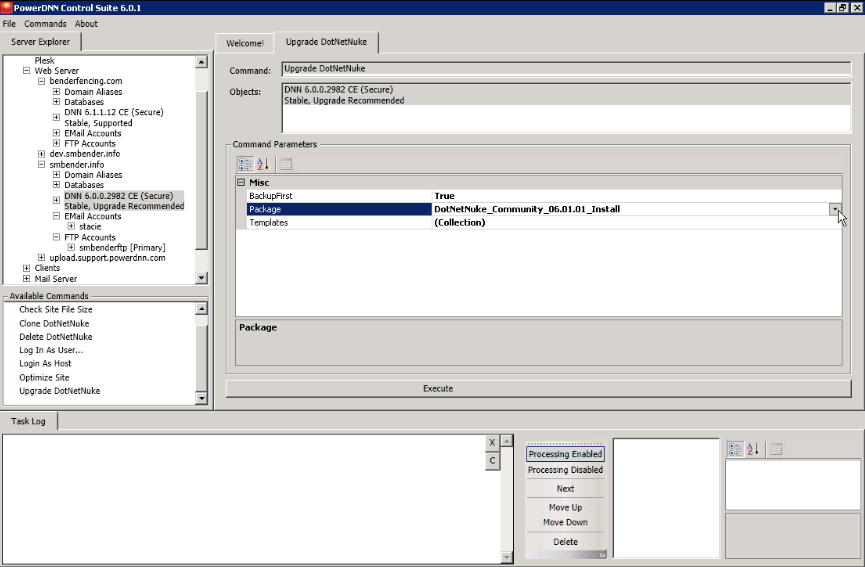The image size is (865, 567).
Task: Collapse the Misc category in property grid
Action: [x=241, y=182]
